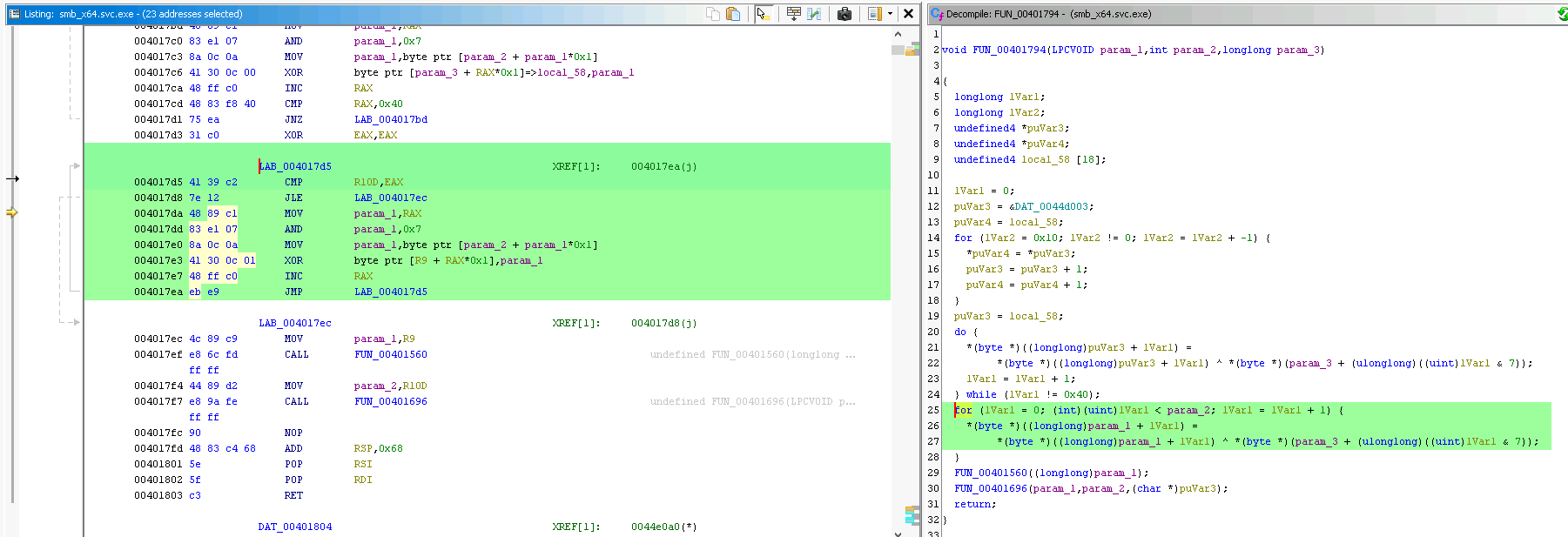Click the scroll up arrow in Listing

(x=898, y=34)
